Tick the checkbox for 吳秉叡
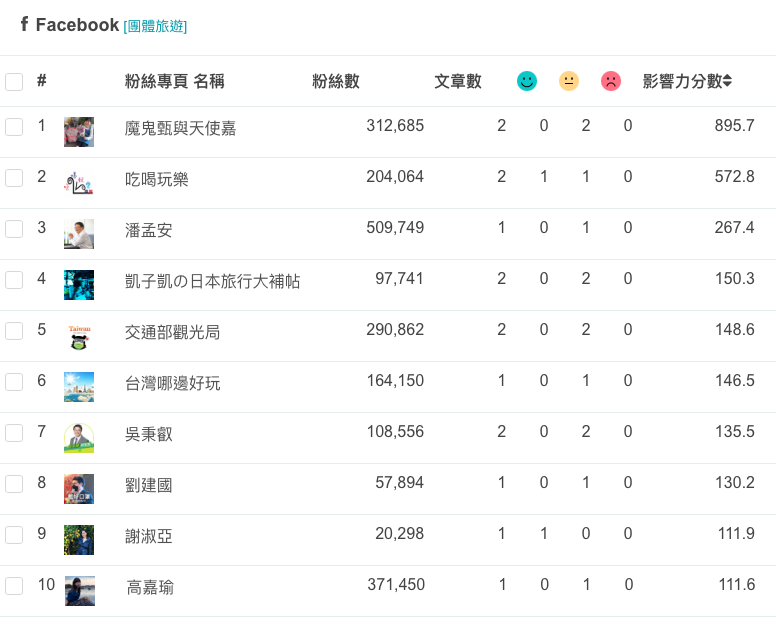The width and height of the screenshot is (776, 625). coord(14,433)
